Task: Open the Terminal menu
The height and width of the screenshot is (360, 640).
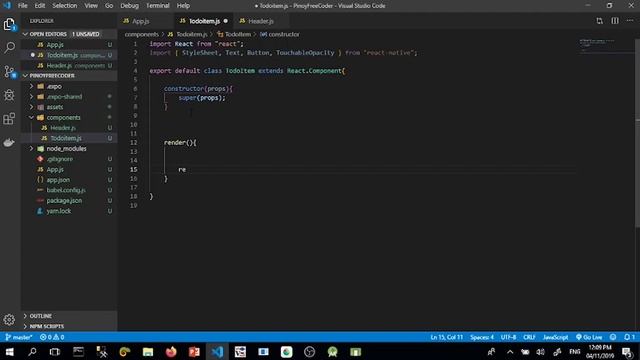Action: (x=158, y=6)
